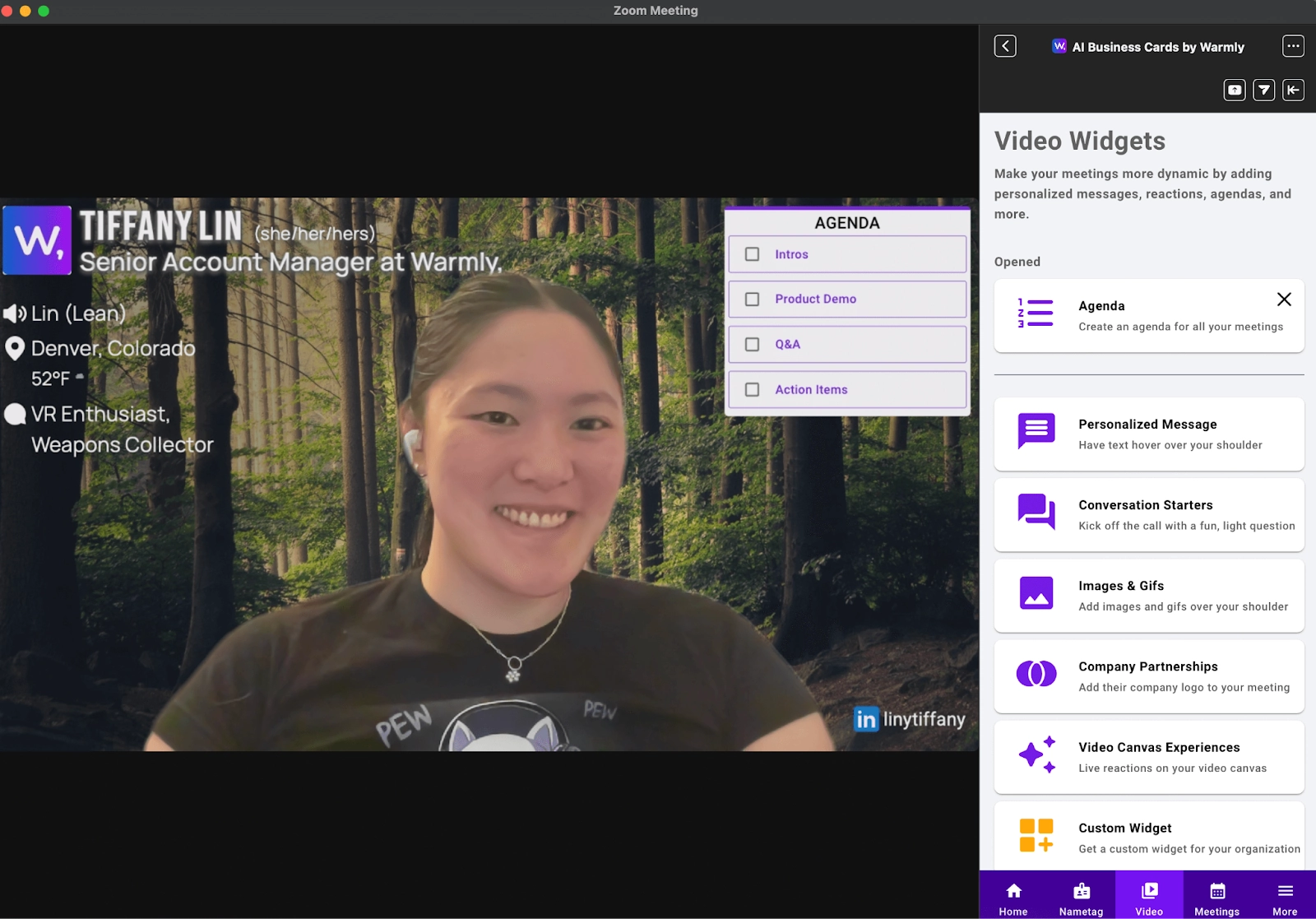Check the Intros agenda checkbox
Screen dimensions: 1316x919
click(x=752, y=254)
